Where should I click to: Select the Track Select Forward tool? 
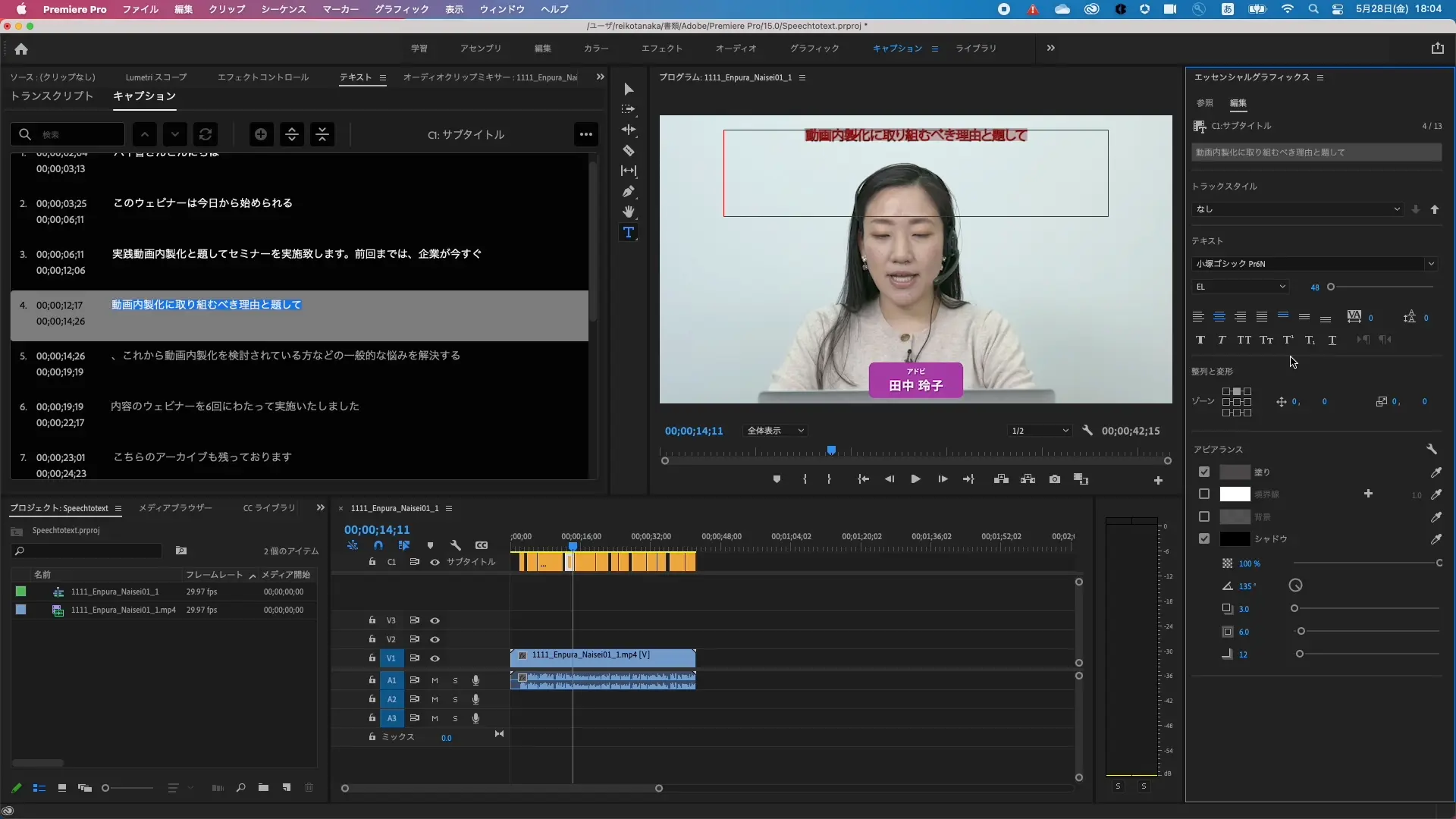[x=629, y=109]
